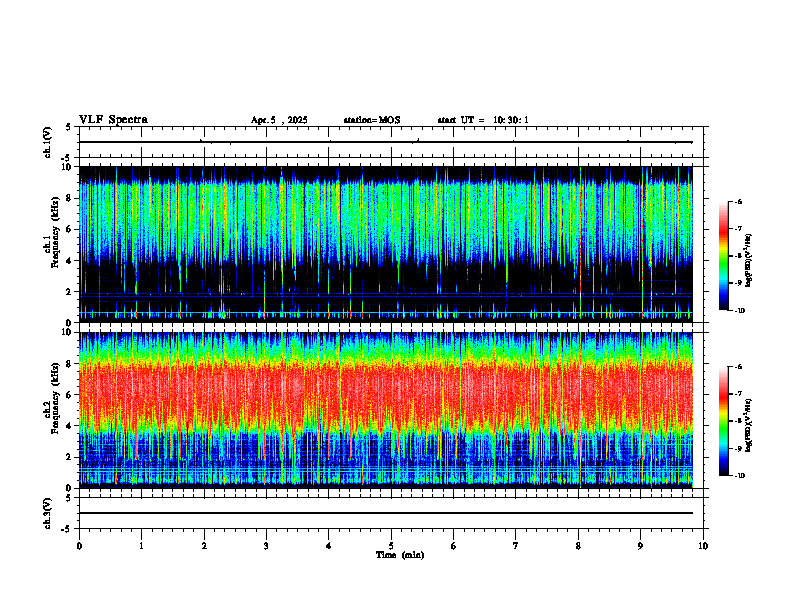Click the ch.3 voltage waveform trace
This screenshot has width=792, height=612.
coord(386,513)
